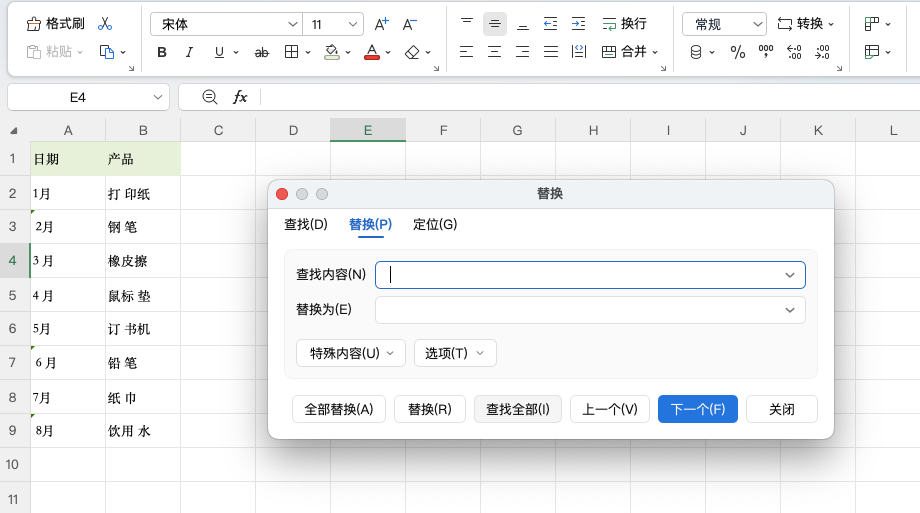Click 上一个(V) previous button
Screen dimensions: 920x513
click(x=610, y=409)
